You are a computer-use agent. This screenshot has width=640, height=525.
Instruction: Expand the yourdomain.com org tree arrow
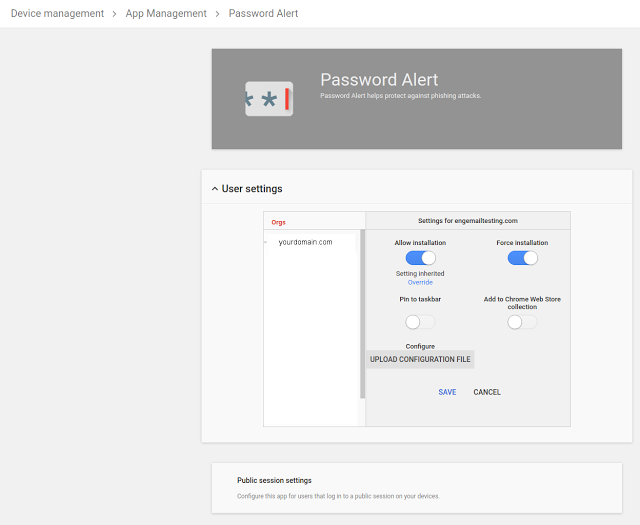(x=266, y=242)
